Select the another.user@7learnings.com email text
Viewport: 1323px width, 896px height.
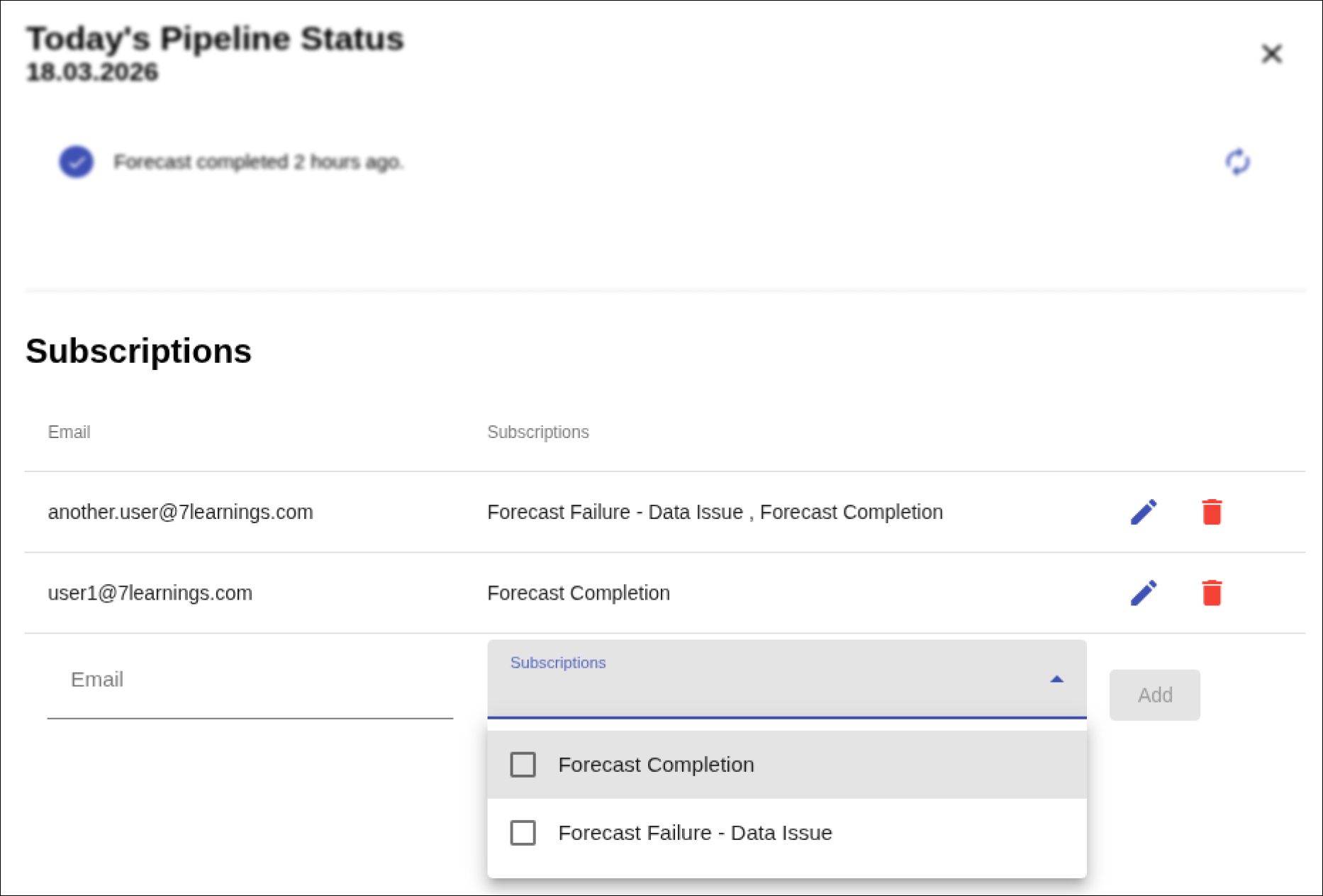click(x=180, y=512)
